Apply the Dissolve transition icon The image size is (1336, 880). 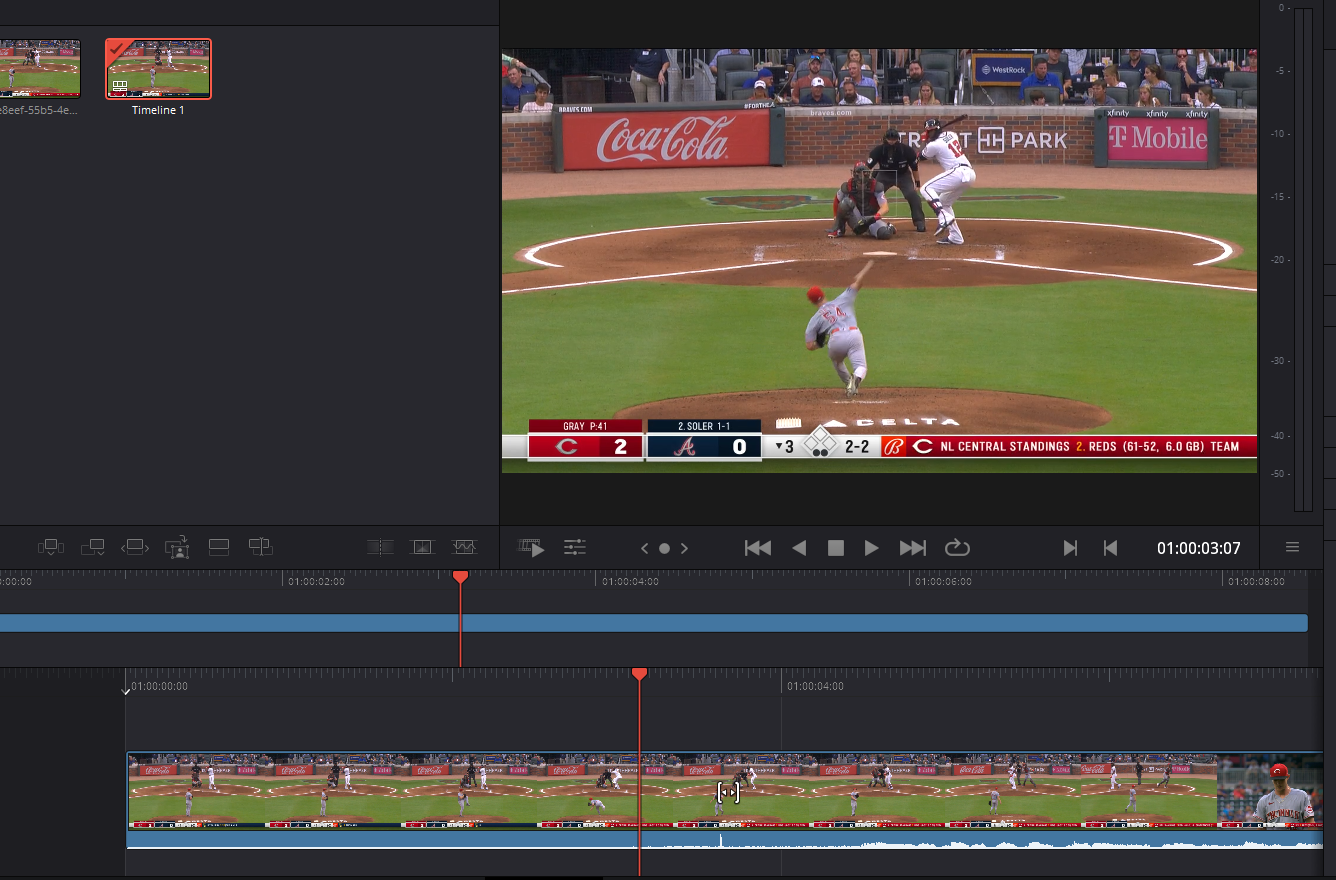pyautogui.click(x=422, y=547)
